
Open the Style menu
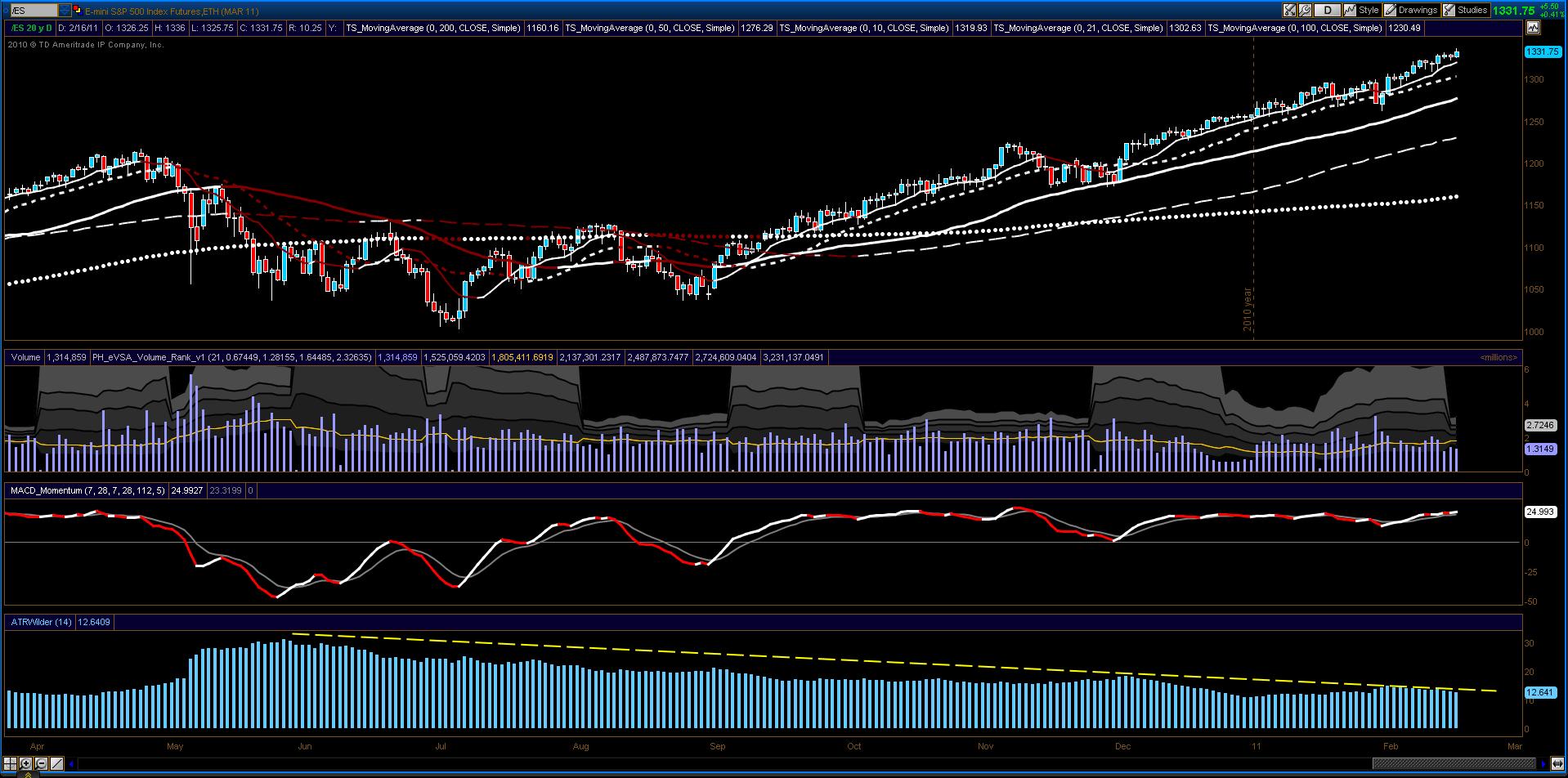(1362, 11)
